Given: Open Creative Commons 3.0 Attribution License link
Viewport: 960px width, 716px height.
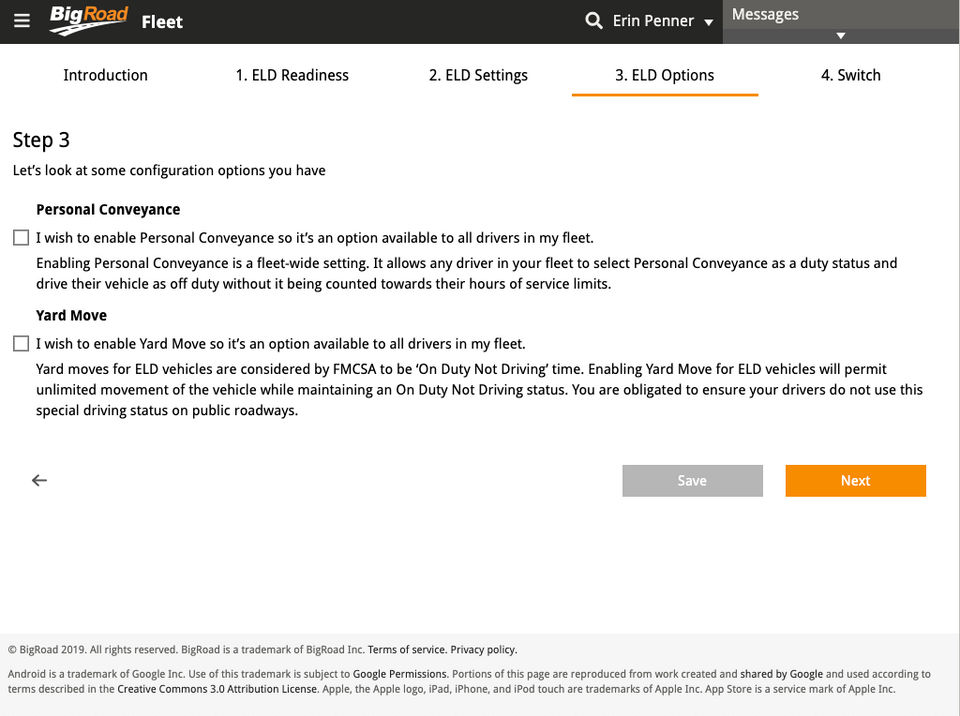Looking at the screenshot, I should [x=218, y=689].
